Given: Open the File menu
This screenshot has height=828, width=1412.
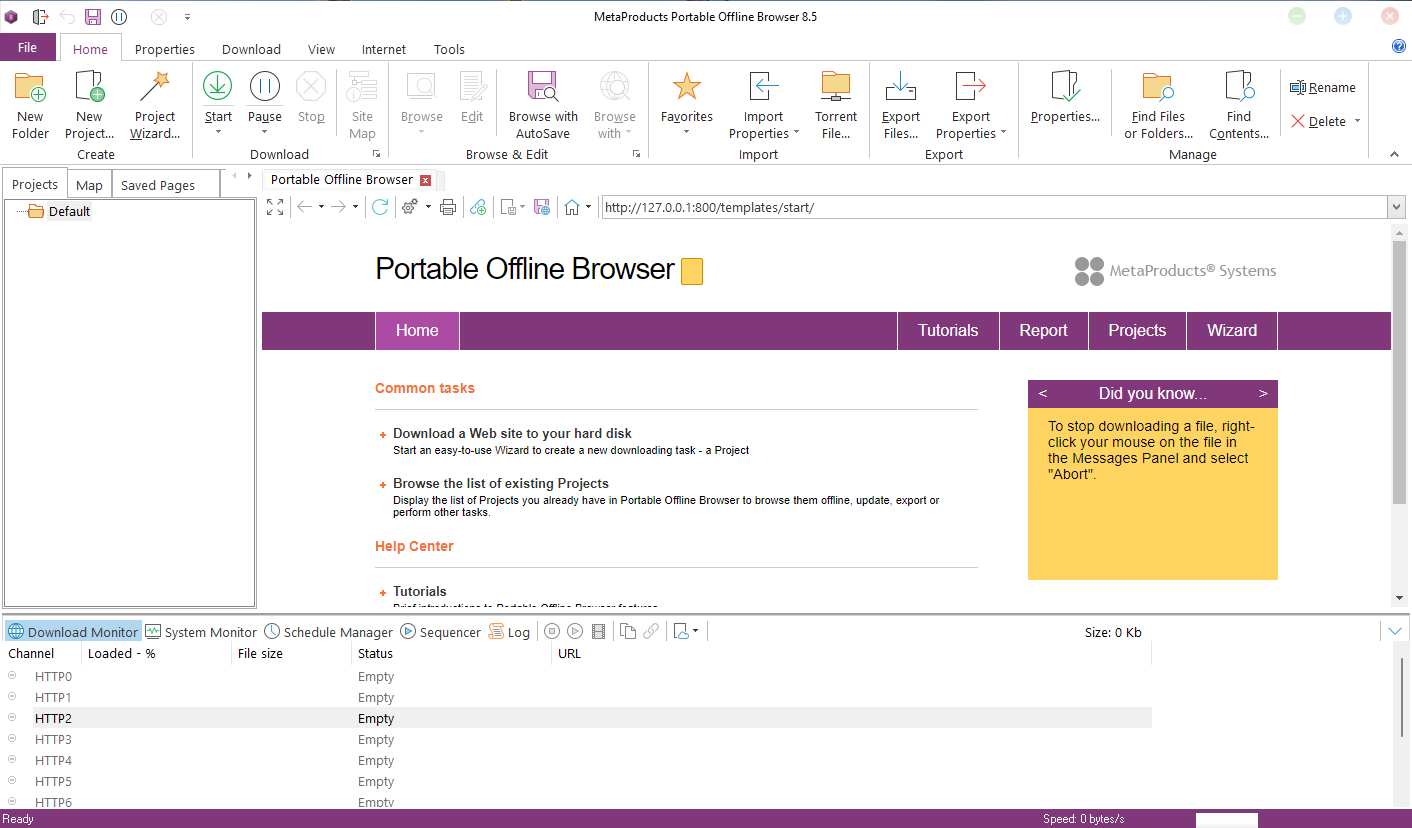Looking at the screenshot, I should [x=28, y=47].
